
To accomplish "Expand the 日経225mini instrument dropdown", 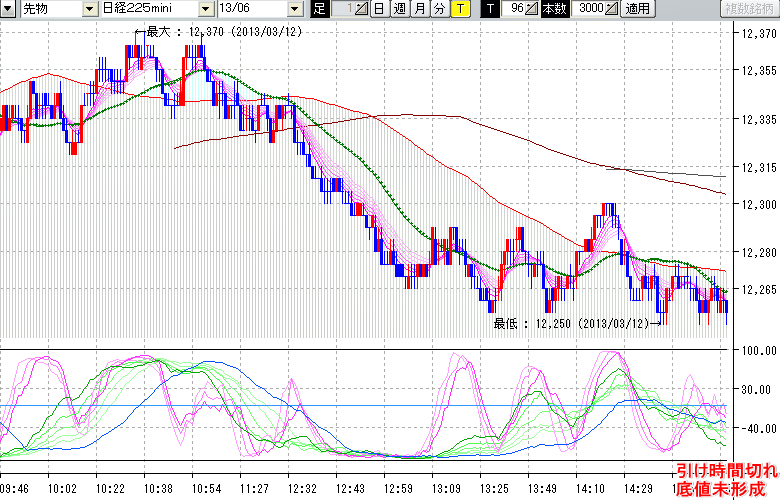I will 206,9.
